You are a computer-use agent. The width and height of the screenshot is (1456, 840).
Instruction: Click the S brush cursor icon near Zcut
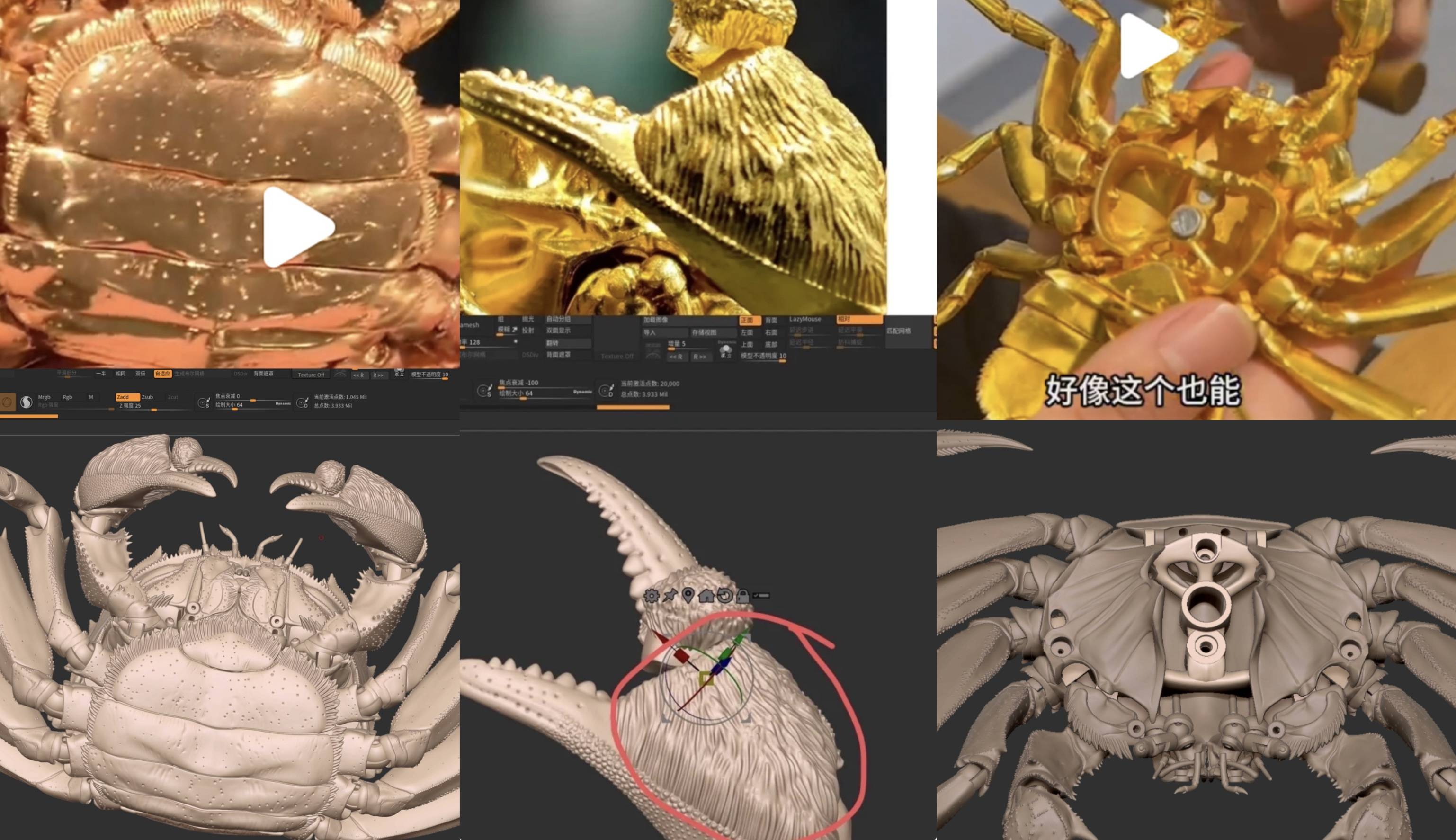coord(203,402)
